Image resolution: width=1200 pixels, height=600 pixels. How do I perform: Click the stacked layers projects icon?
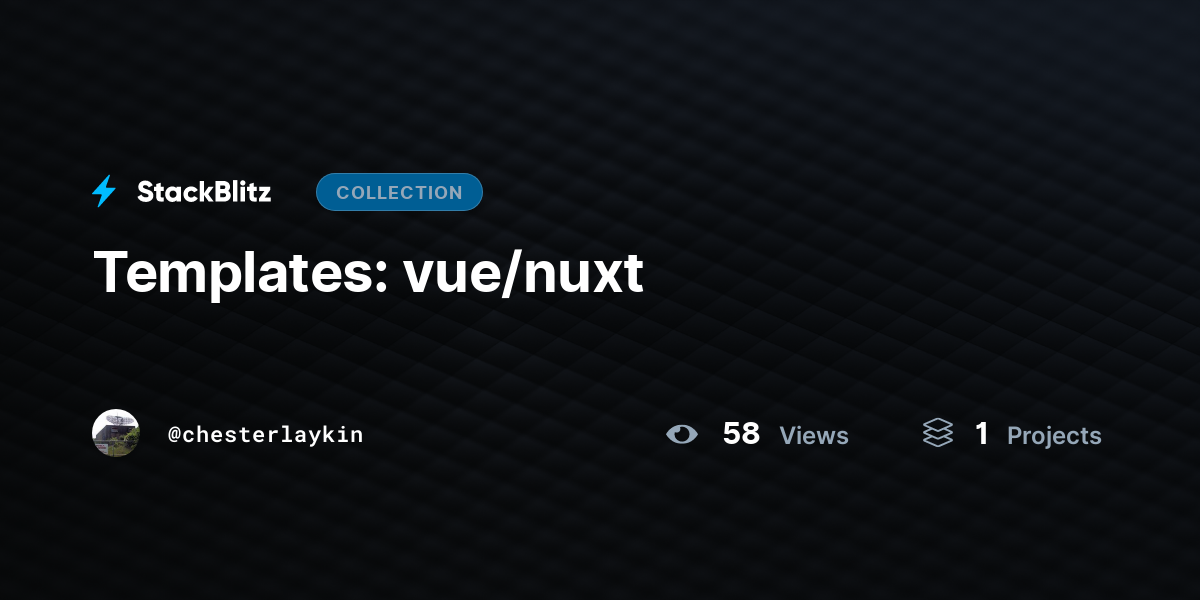pos(938,433)
